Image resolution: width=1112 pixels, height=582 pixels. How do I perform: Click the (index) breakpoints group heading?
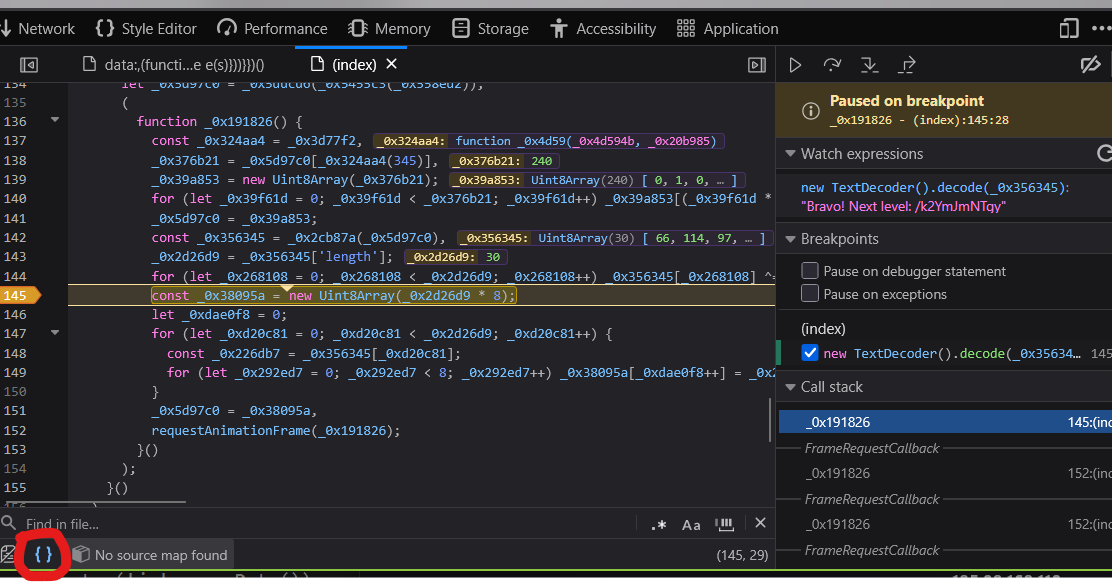pos(823,328)
